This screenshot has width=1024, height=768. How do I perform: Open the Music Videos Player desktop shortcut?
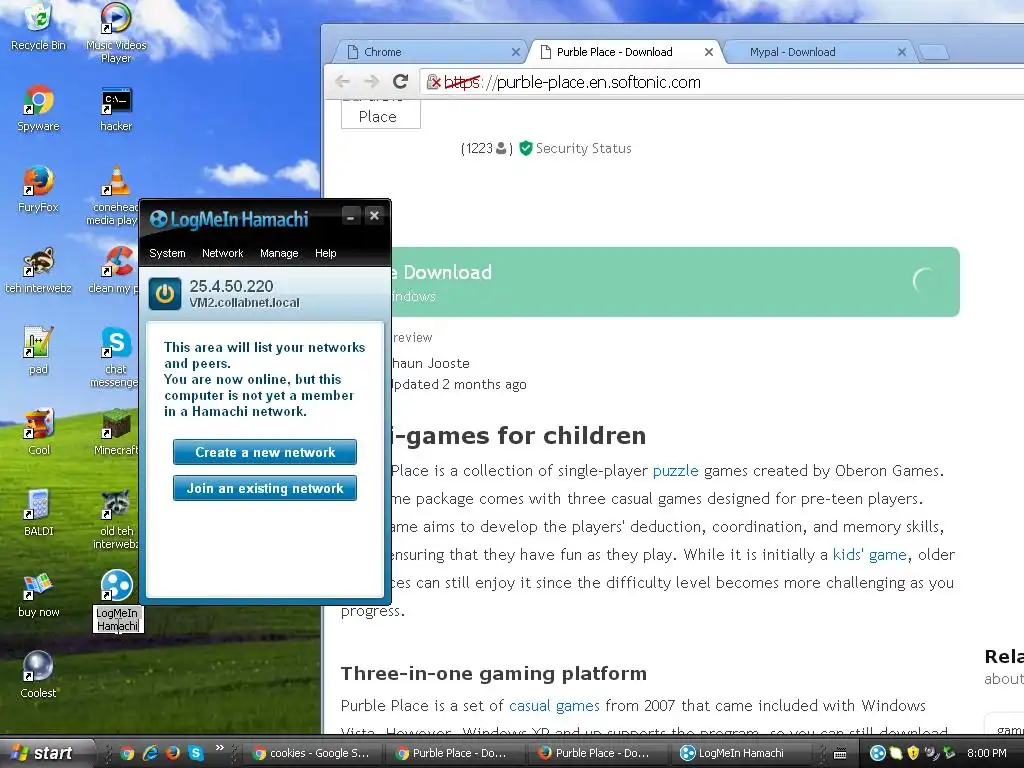[116, 33]
